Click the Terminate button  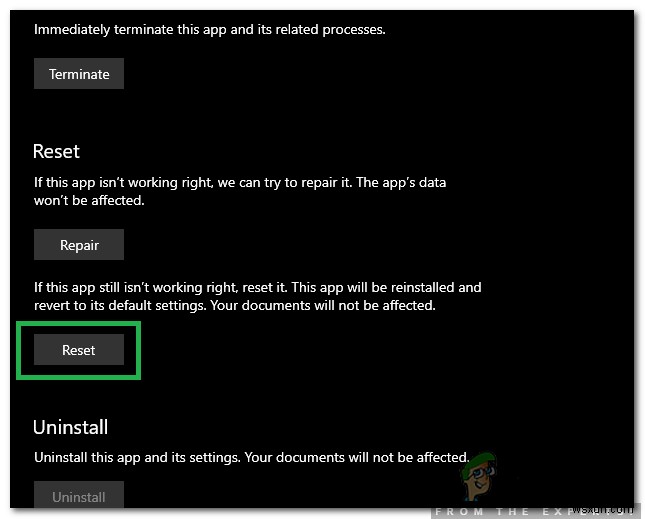point(79,74)
